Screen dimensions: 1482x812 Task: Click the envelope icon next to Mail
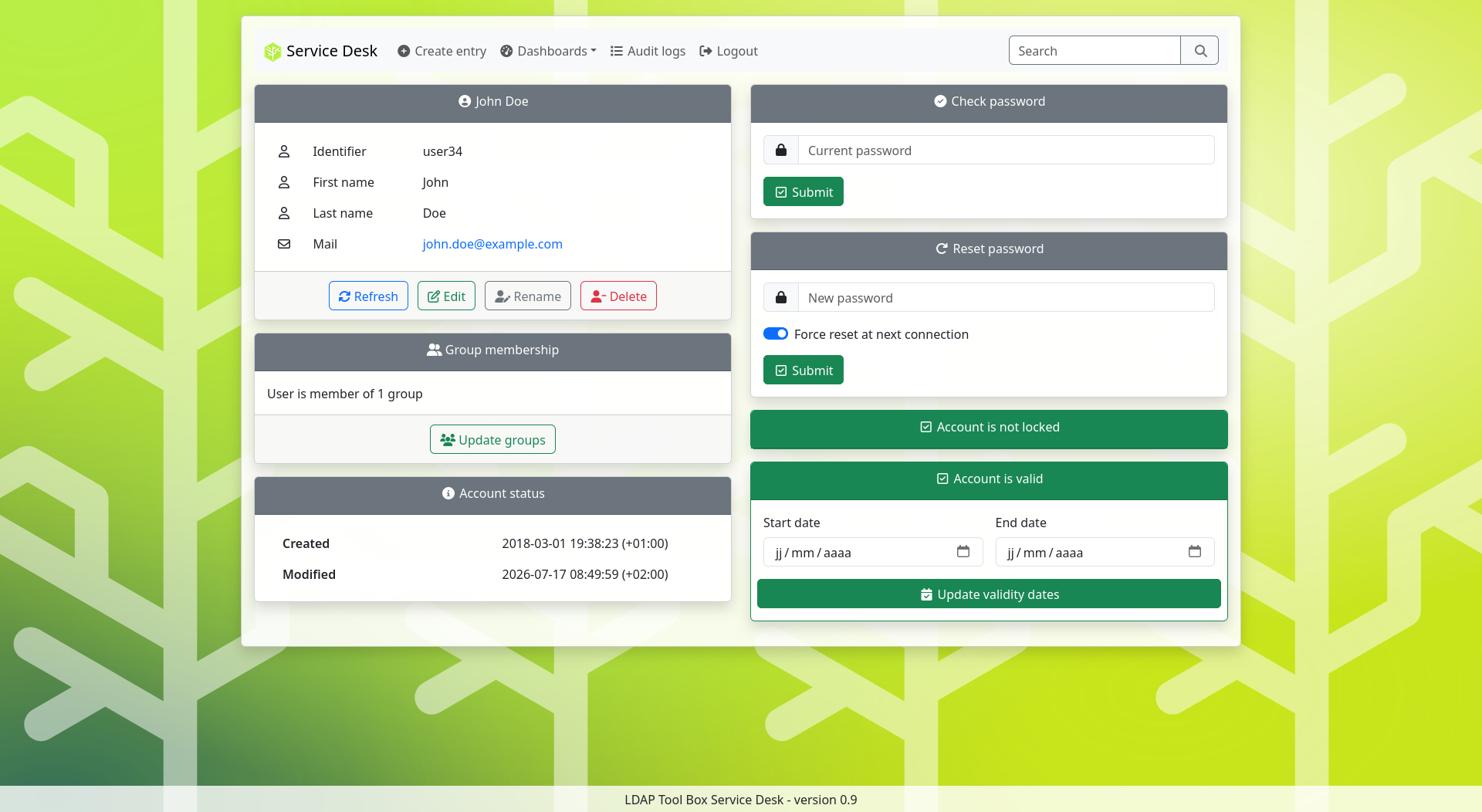pyautogui.click(x=284, y=244)
